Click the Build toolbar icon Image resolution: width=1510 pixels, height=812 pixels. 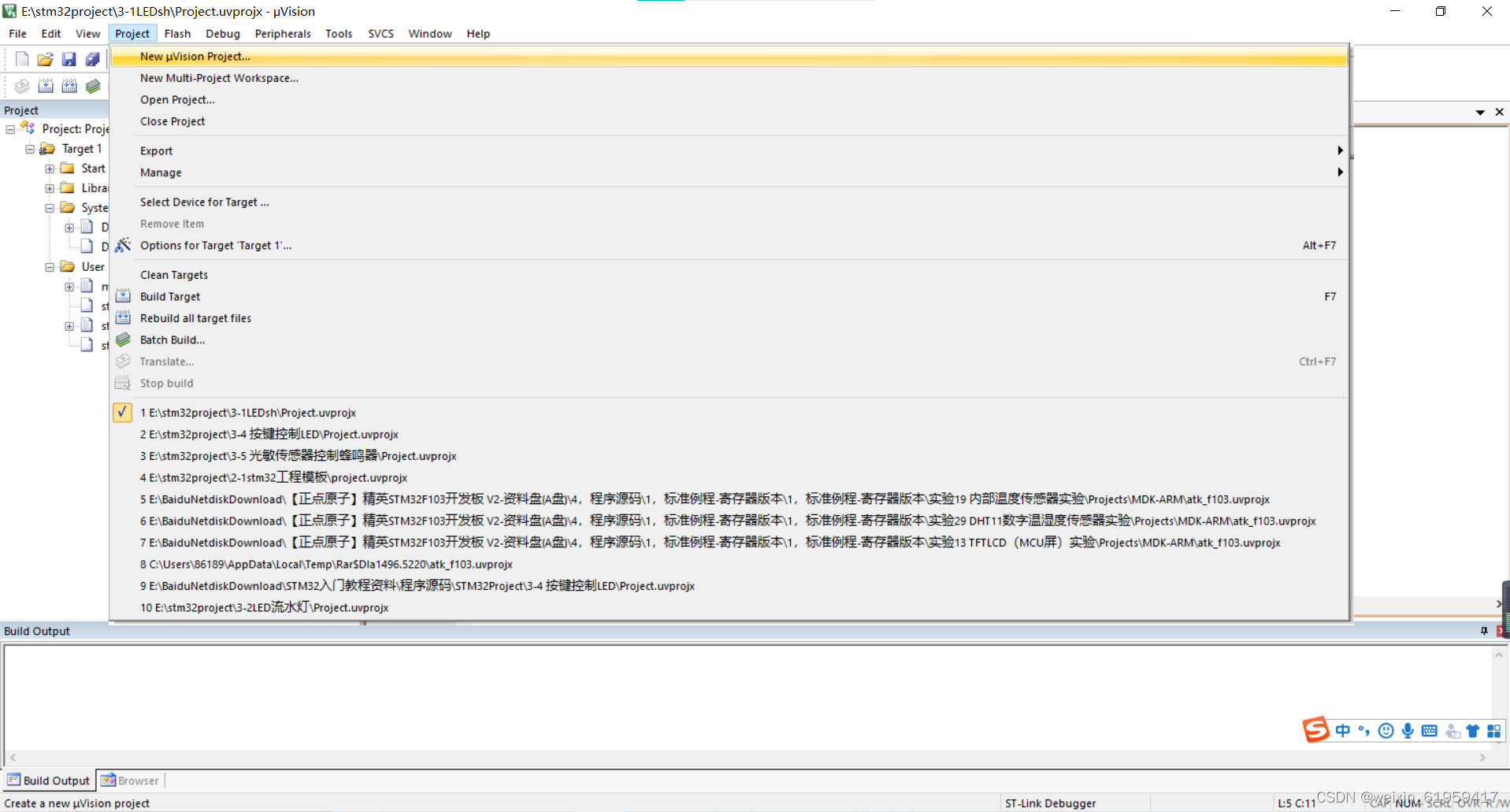46,86
